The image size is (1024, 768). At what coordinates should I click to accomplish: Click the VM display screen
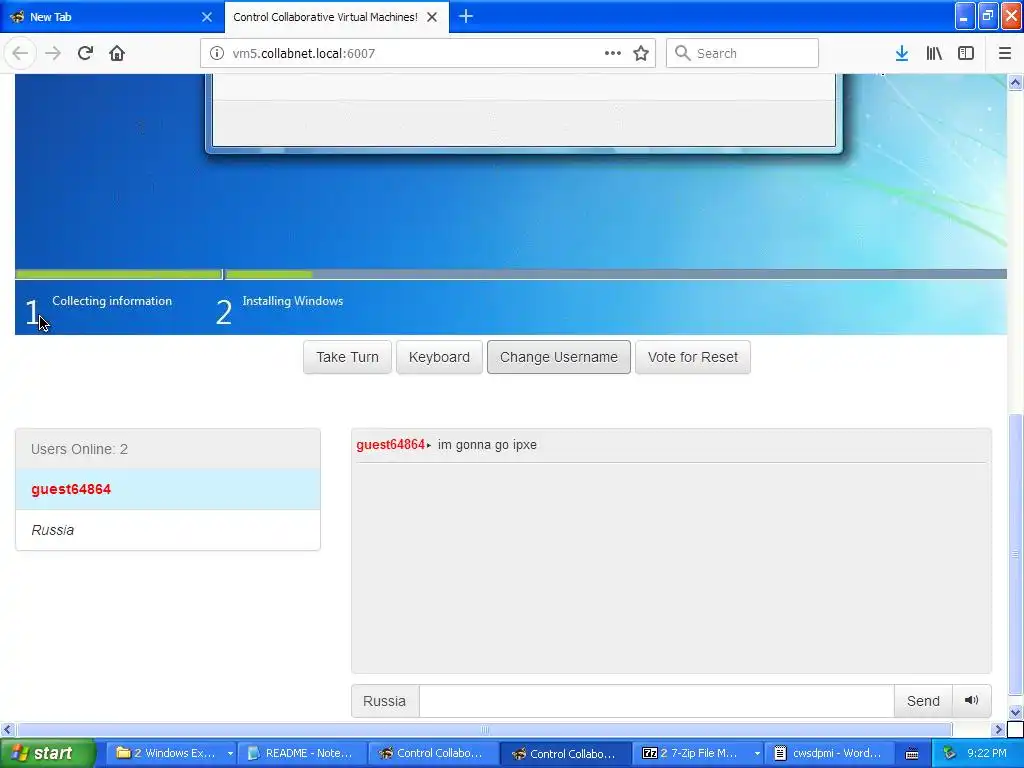click(x=511, y=204)
